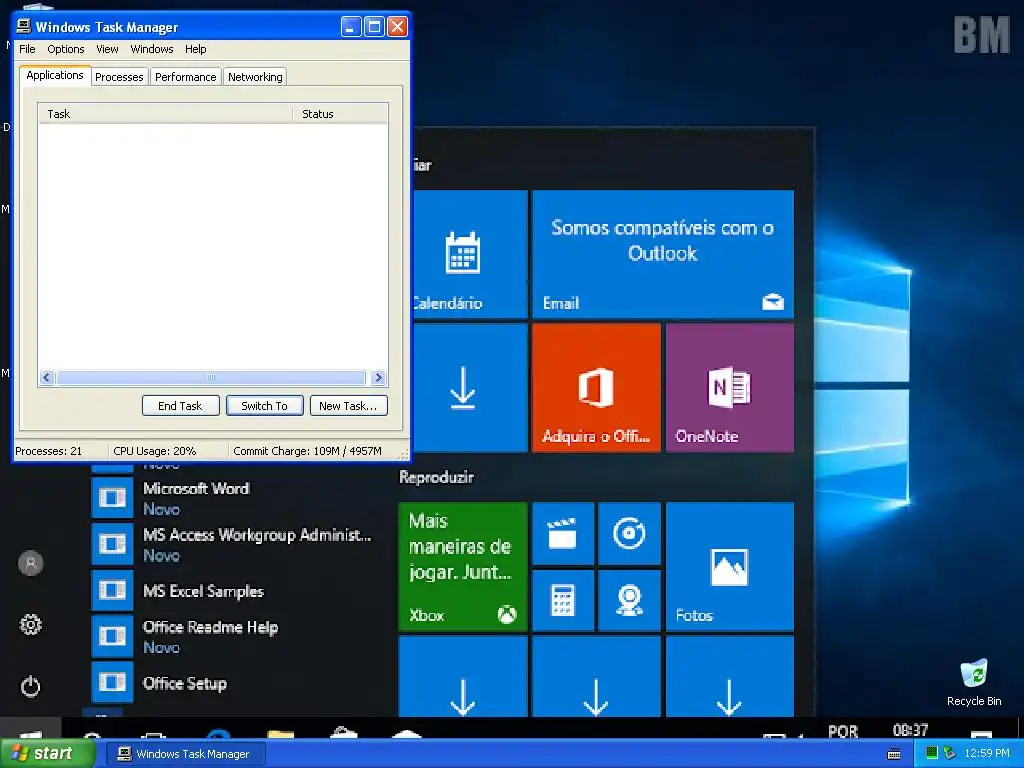Open the Adquira o Office tile
Image resolution: width=1024 pixels, height=768 pixels.
(x=596, y=388)
